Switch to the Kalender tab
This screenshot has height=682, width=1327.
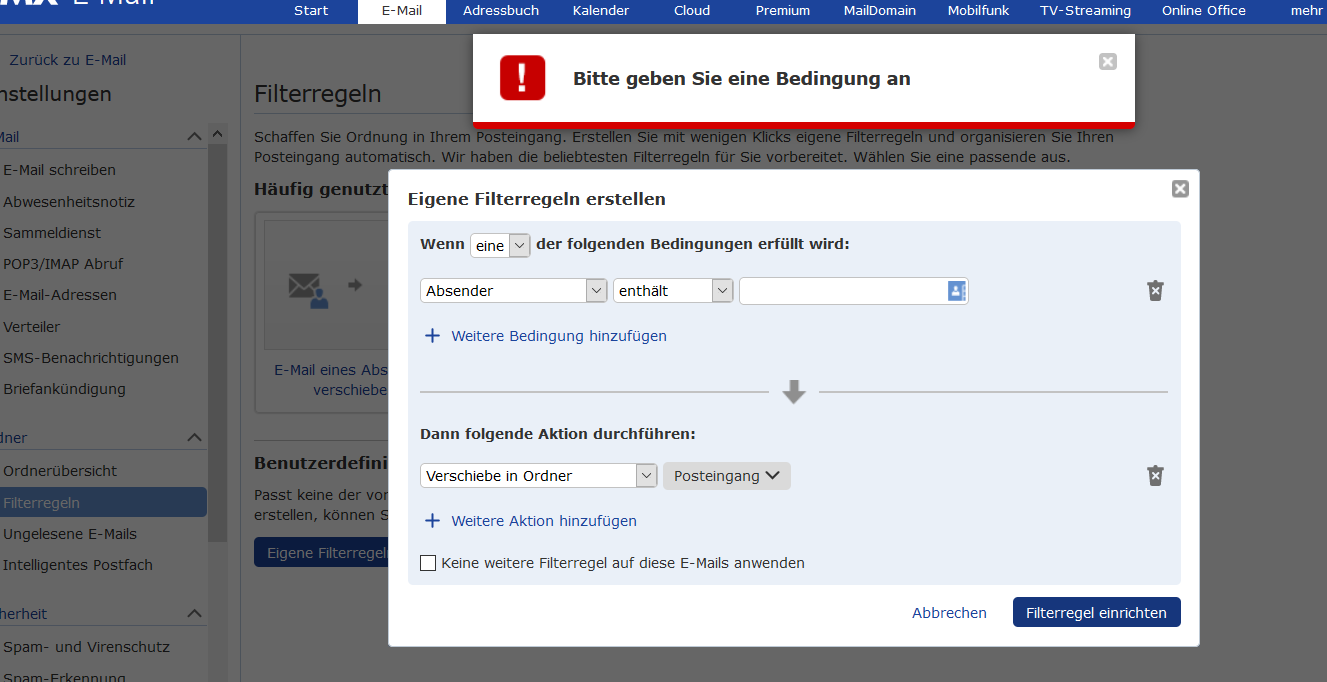(601, 11)
